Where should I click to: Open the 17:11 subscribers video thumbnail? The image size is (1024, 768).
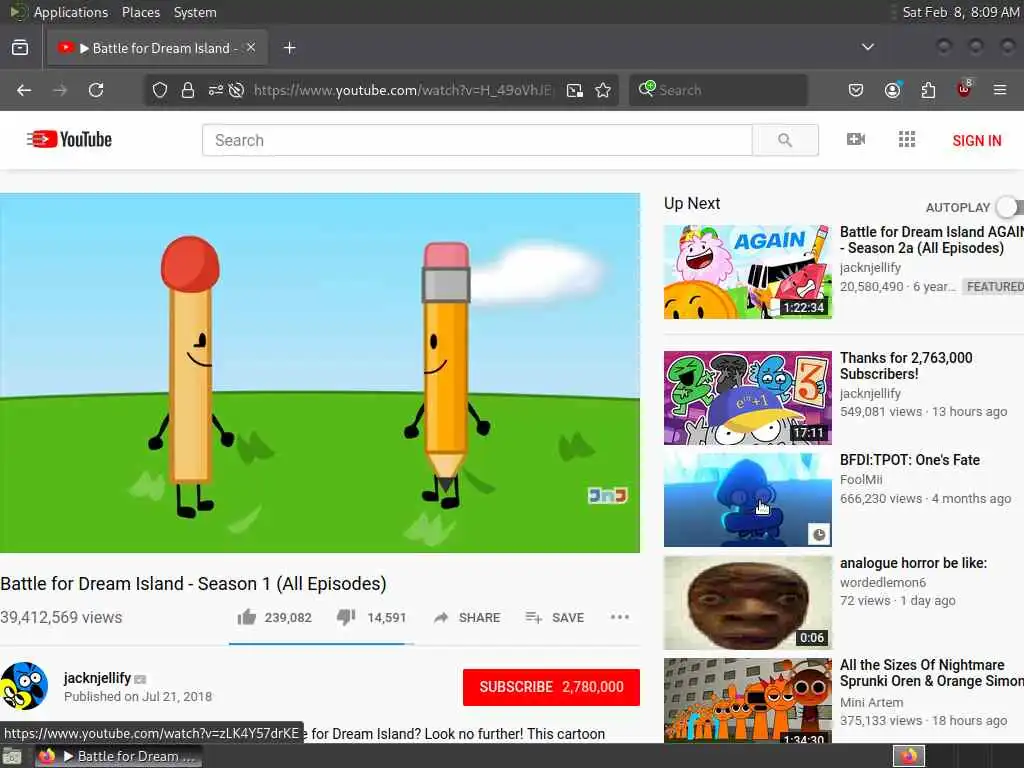[748, 398]
